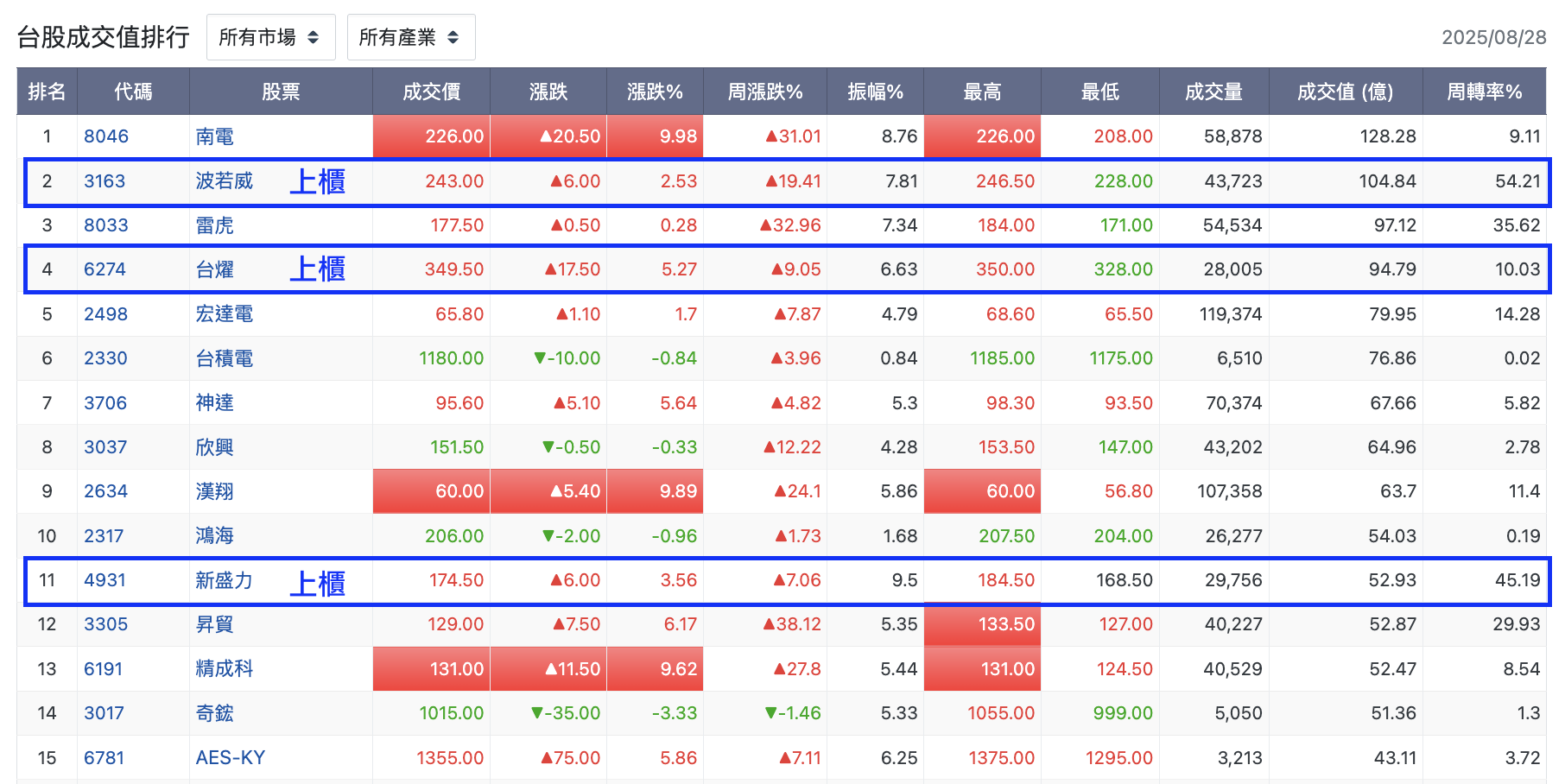
Task: Sort by 成交價 column header
Action: pyautogui.click(x=431, y=92)
